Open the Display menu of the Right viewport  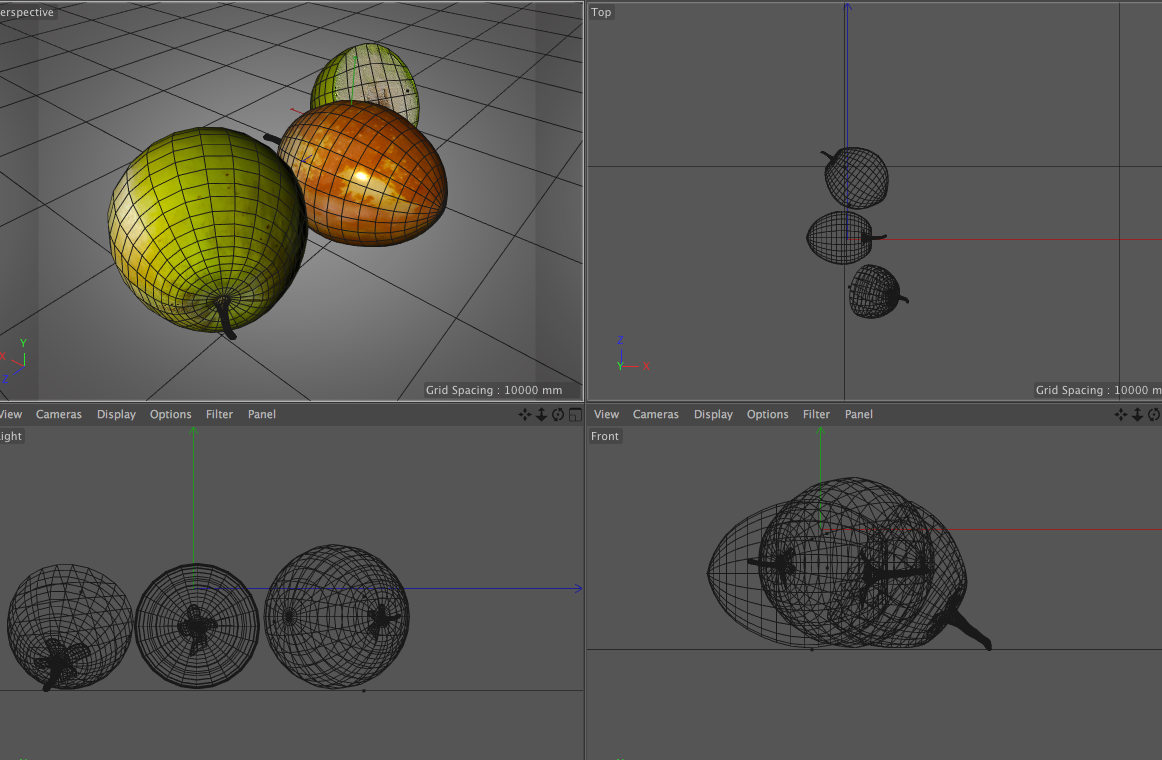(116, 414)
